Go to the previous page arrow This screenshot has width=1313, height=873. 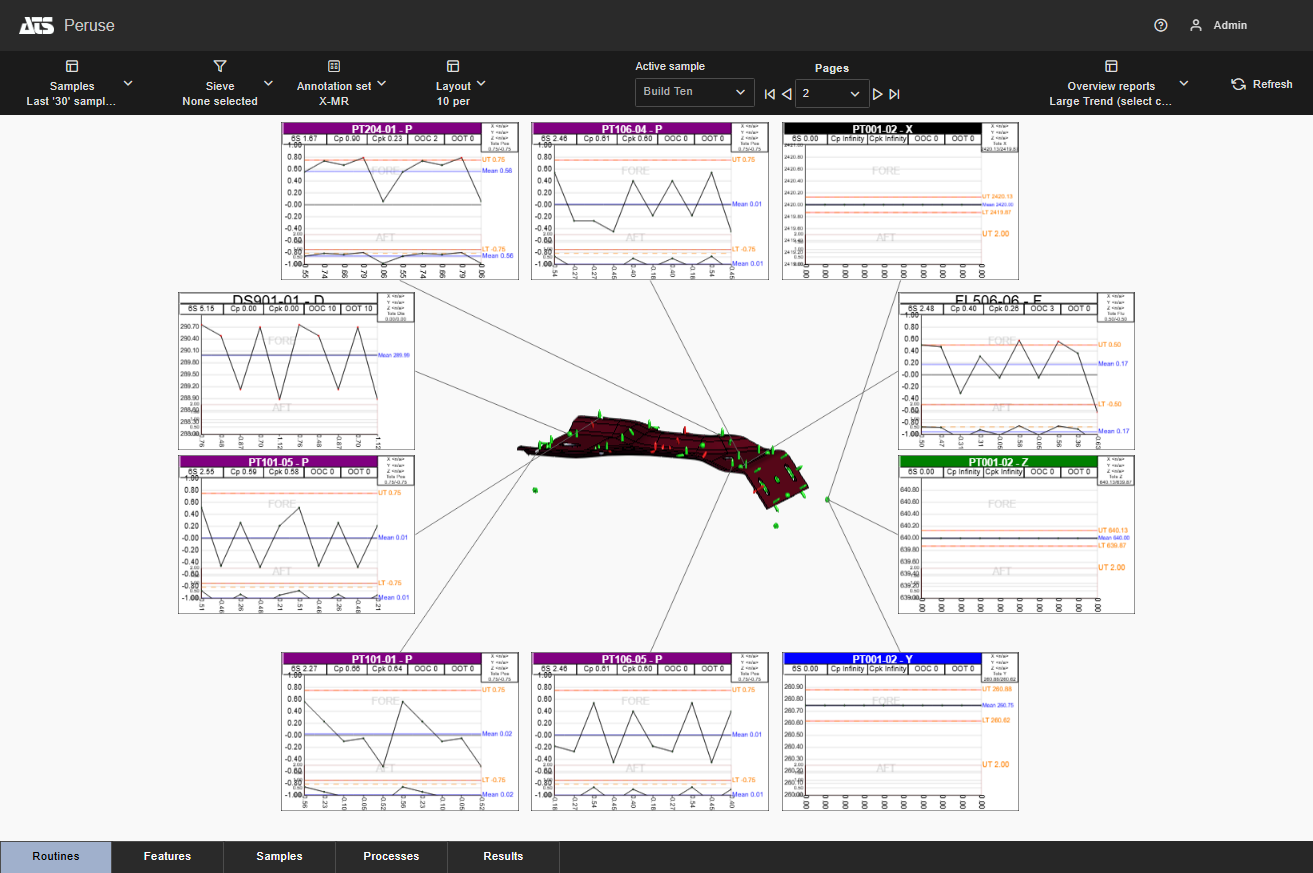pos(786,94)
